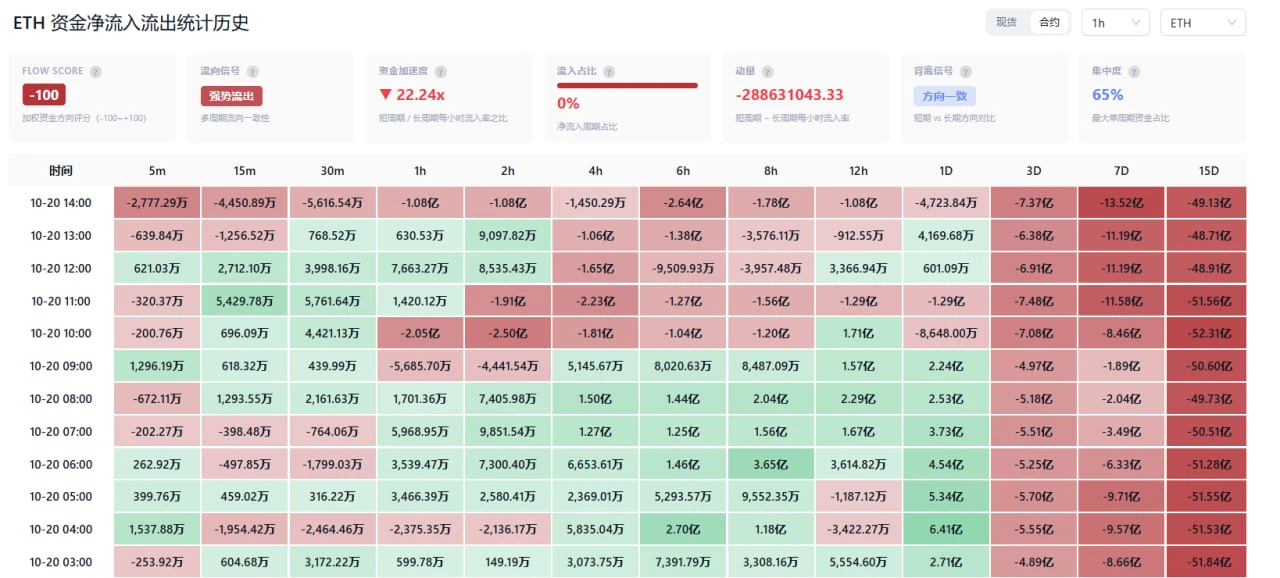This screenshot has height=578, width=1280.
Task: Select the 10-20 14:00 row label
Action: tap(60, 203)
